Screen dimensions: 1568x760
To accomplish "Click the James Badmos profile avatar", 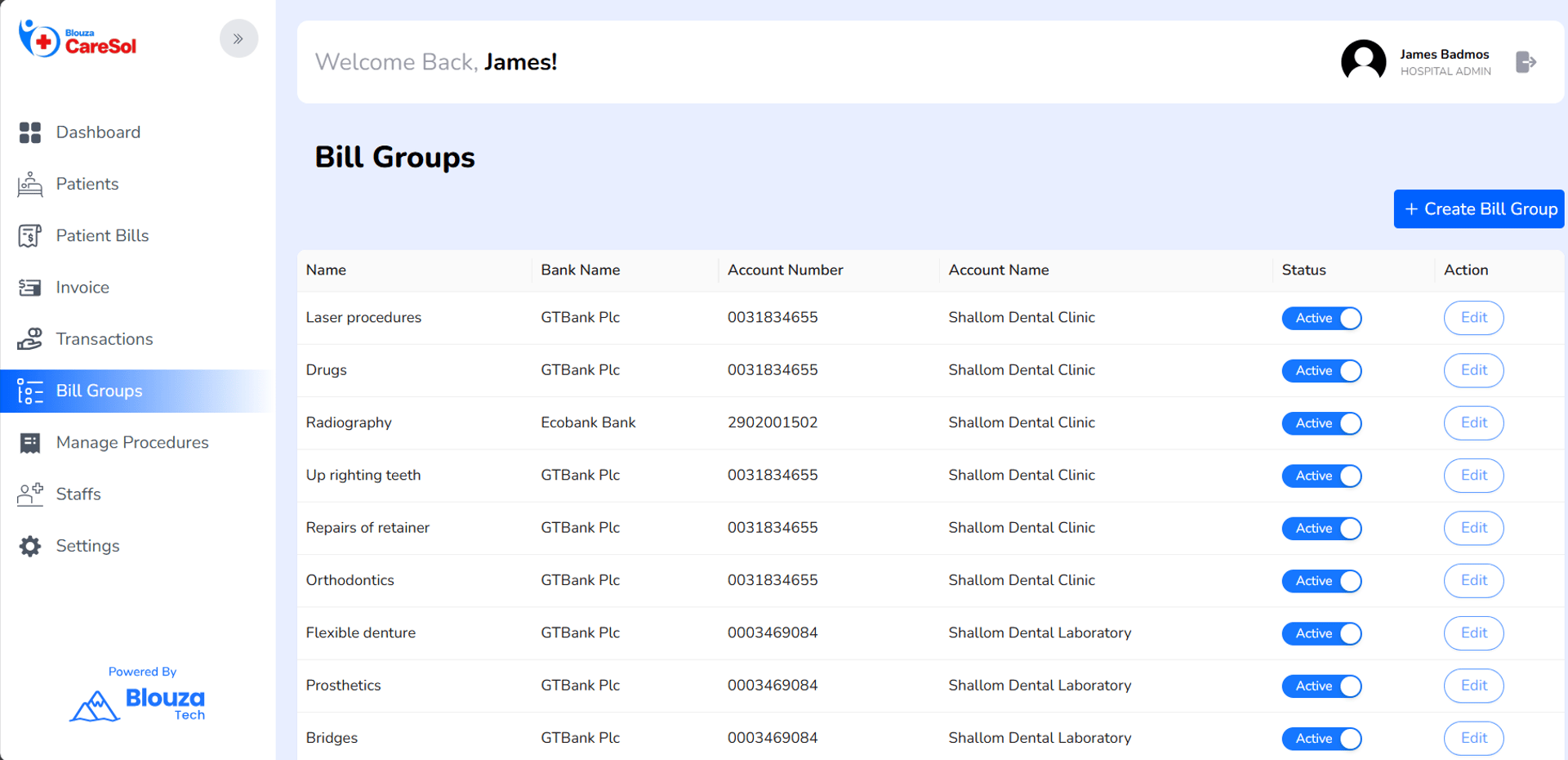I will click(1363, 61).
